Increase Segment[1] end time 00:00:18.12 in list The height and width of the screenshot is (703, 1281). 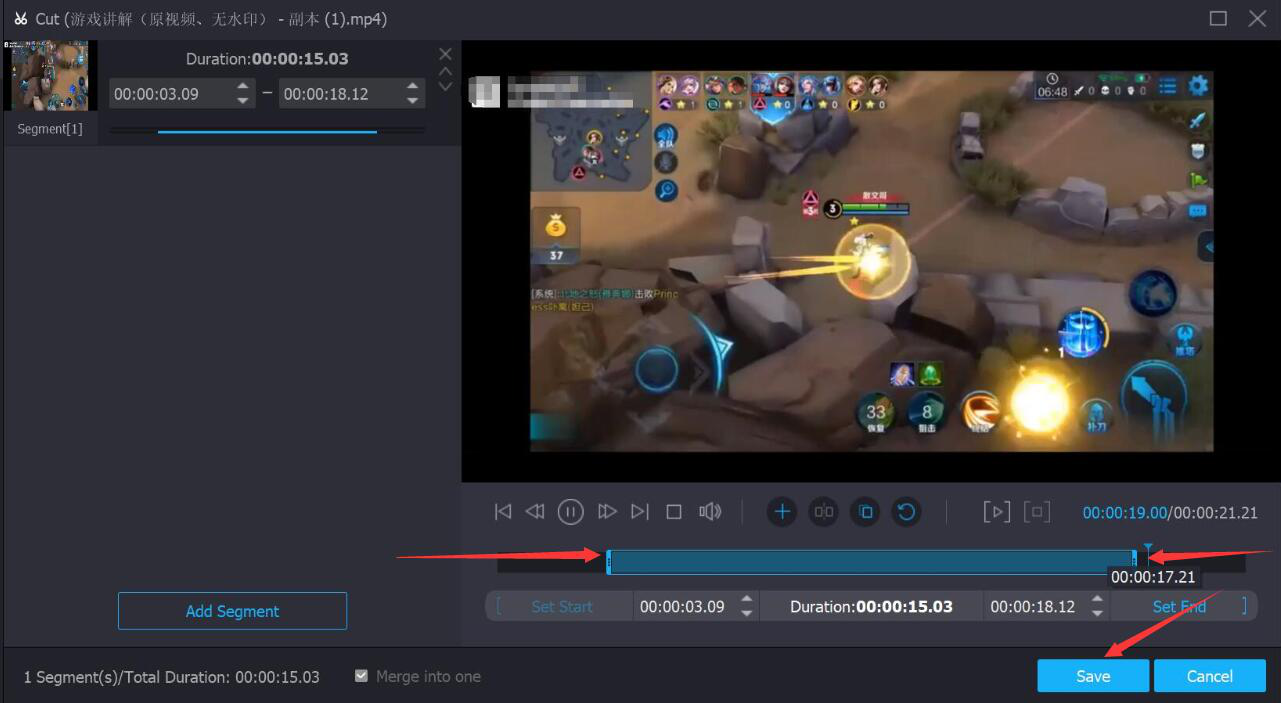[413, 87]
